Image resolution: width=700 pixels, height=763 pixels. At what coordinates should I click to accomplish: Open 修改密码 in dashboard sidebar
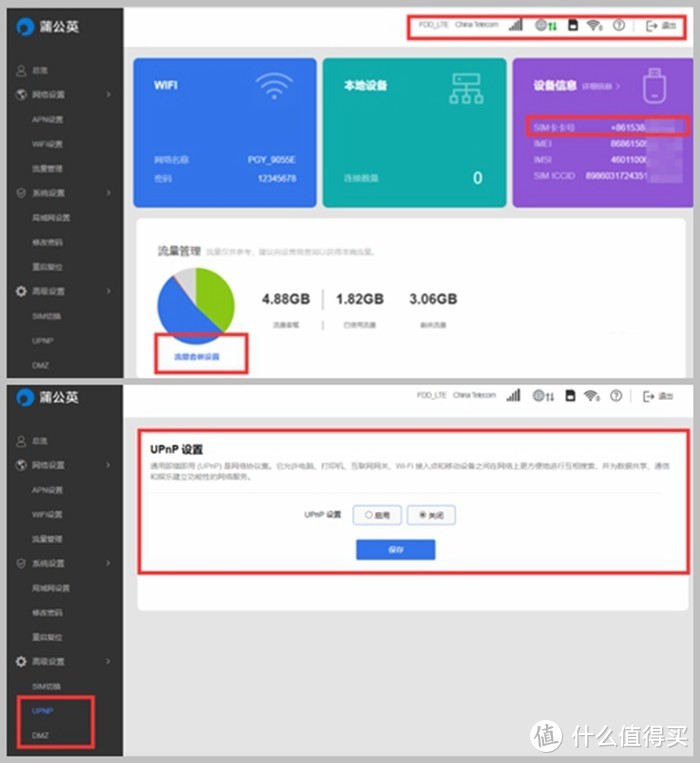[47, 242]
